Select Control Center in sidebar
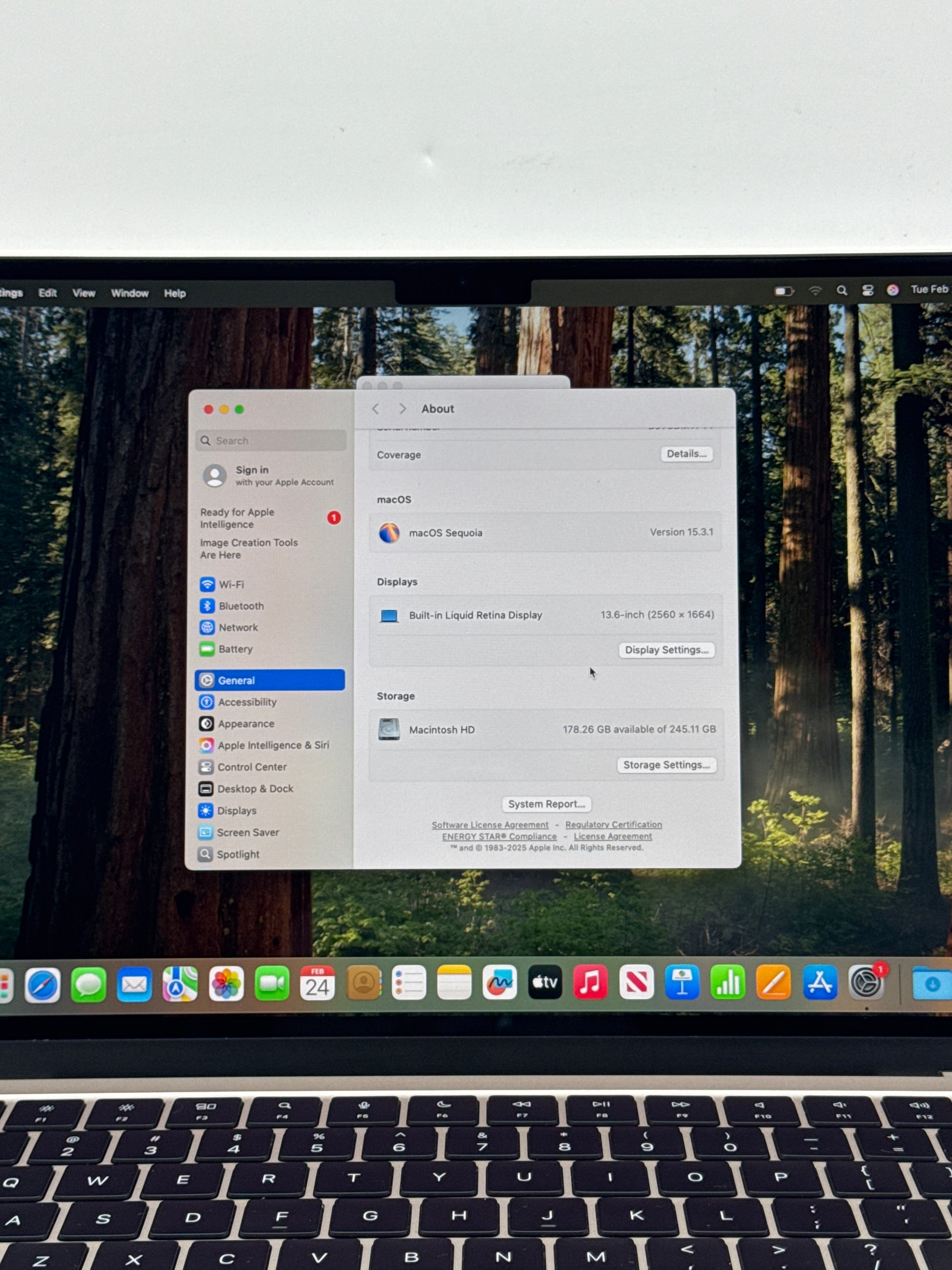The image size is (952, 1270). (251, 767)
